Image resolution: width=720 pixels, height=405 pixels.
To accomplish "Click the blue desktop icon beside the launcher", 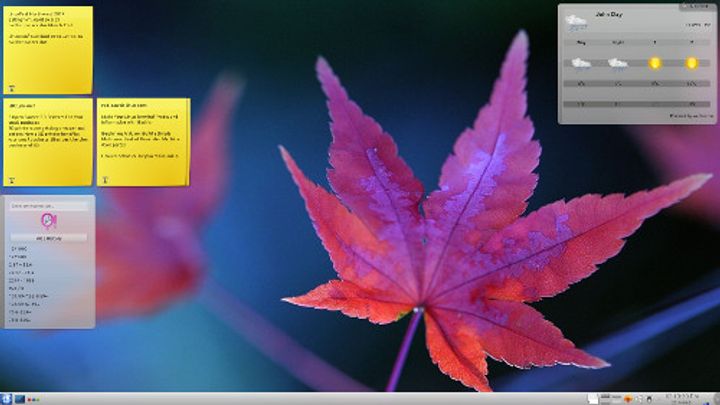I will tap(20, 399).
